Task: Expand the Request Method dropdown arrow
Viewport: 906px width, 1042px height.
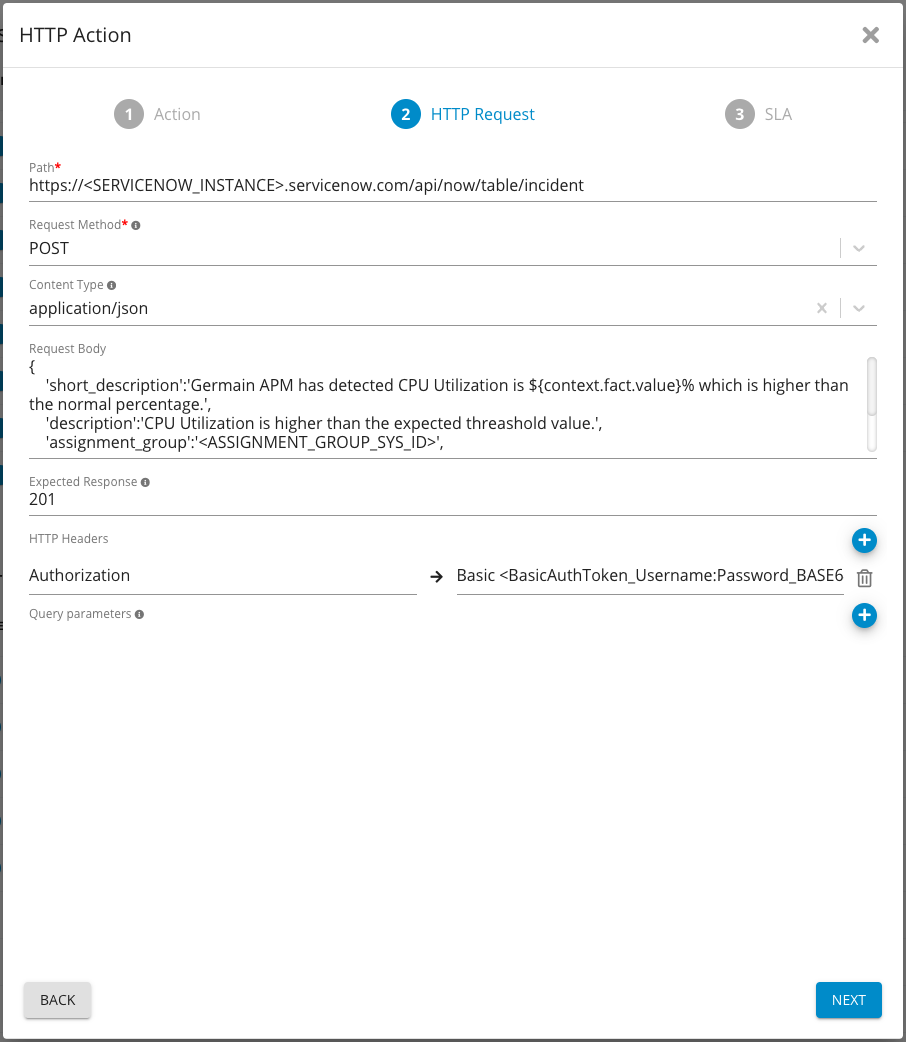Action: [x=859, y=248]
